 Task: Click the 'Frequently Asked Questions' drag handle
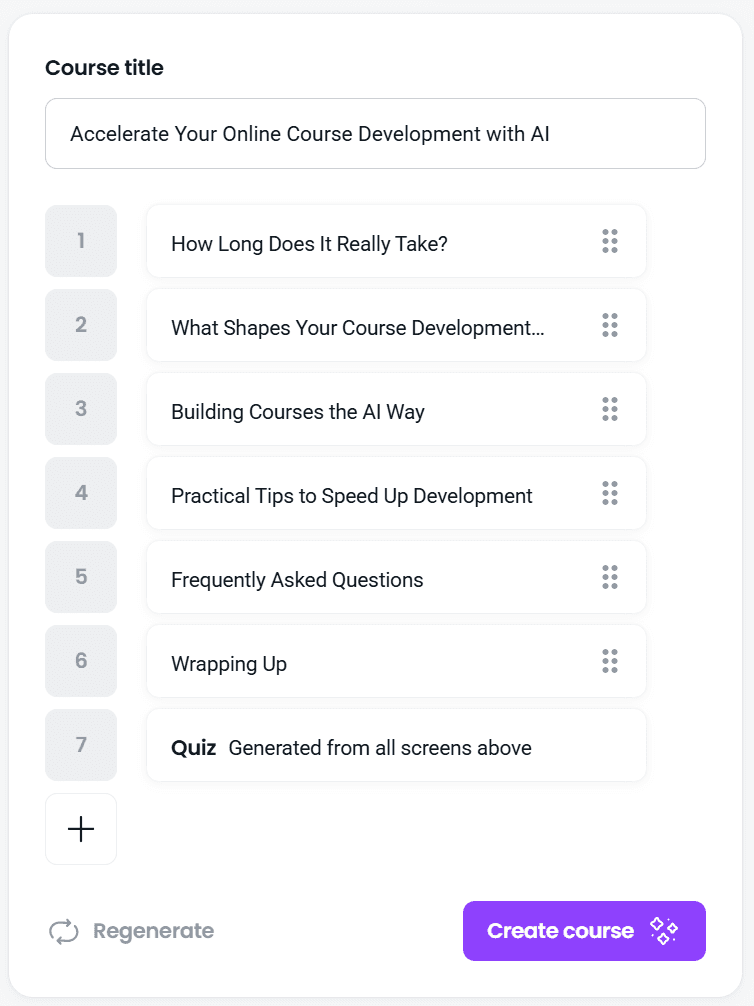click(x=610, y=577)
